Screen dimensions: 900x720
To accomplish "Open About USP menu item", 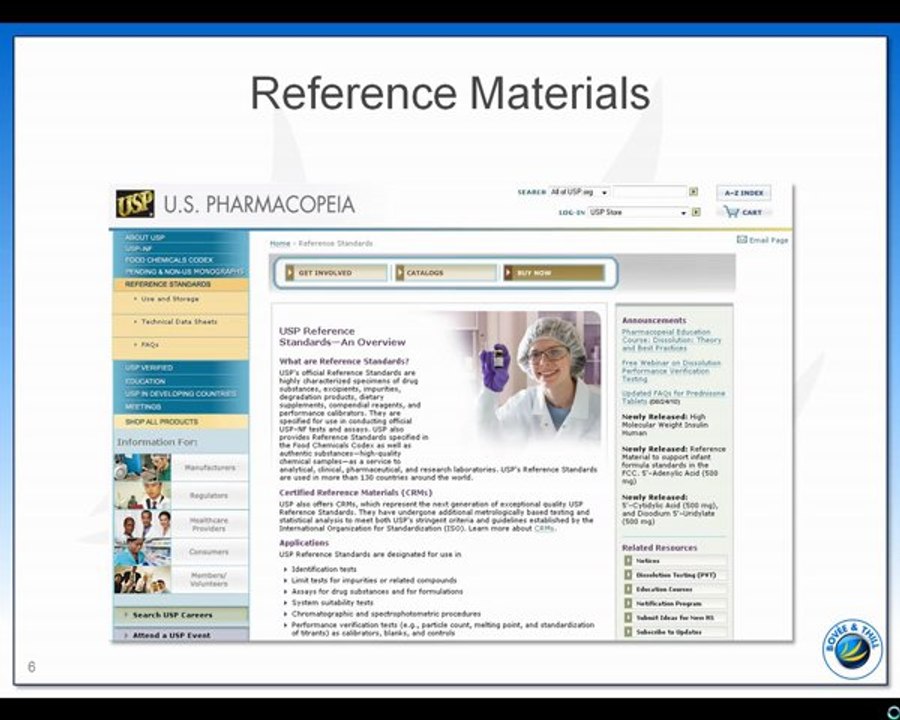I will 181,237.
